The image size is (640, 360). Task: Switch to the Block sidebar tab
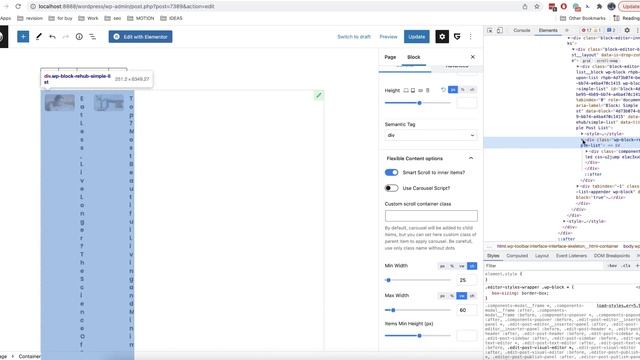[413, 57]
